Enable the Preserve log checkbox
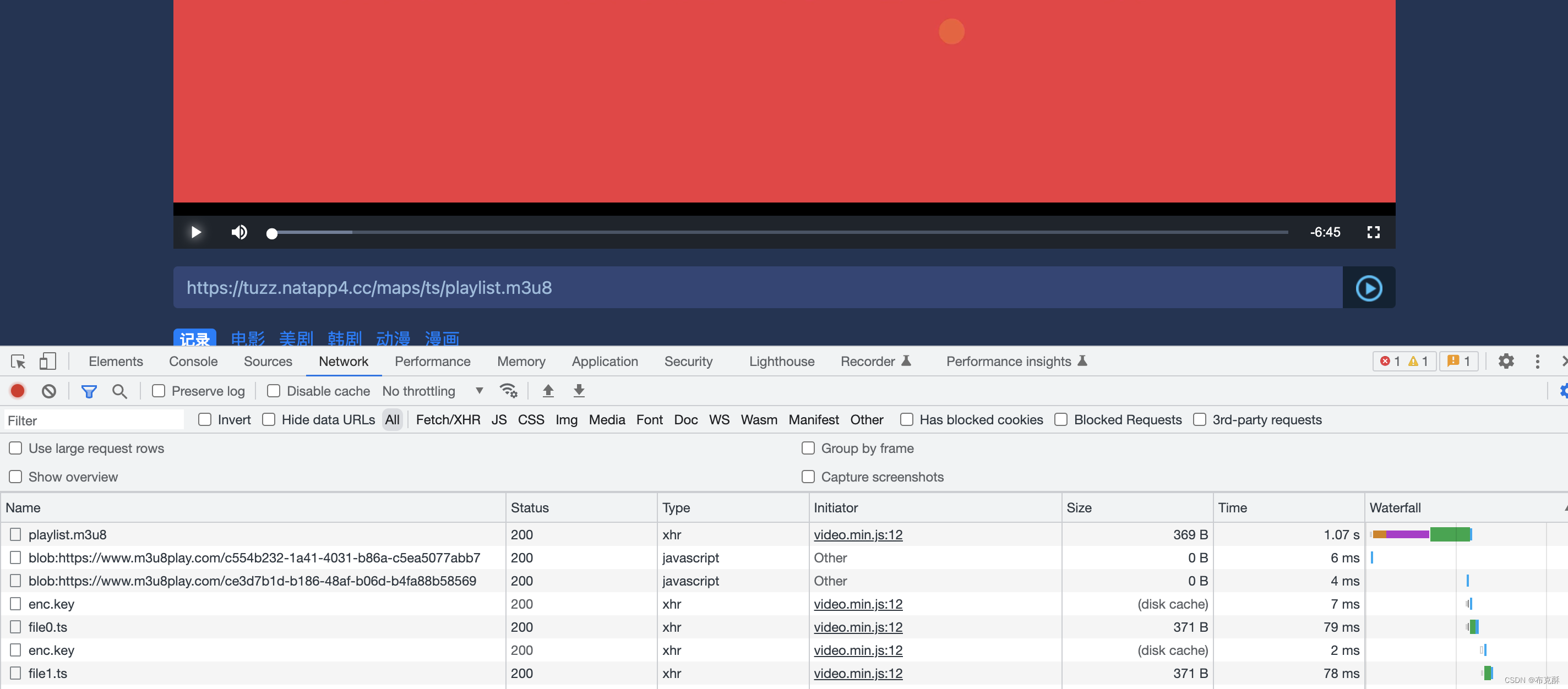This screenshot has width=1568, height=689. pyautogui.click(x=159, y=391)
